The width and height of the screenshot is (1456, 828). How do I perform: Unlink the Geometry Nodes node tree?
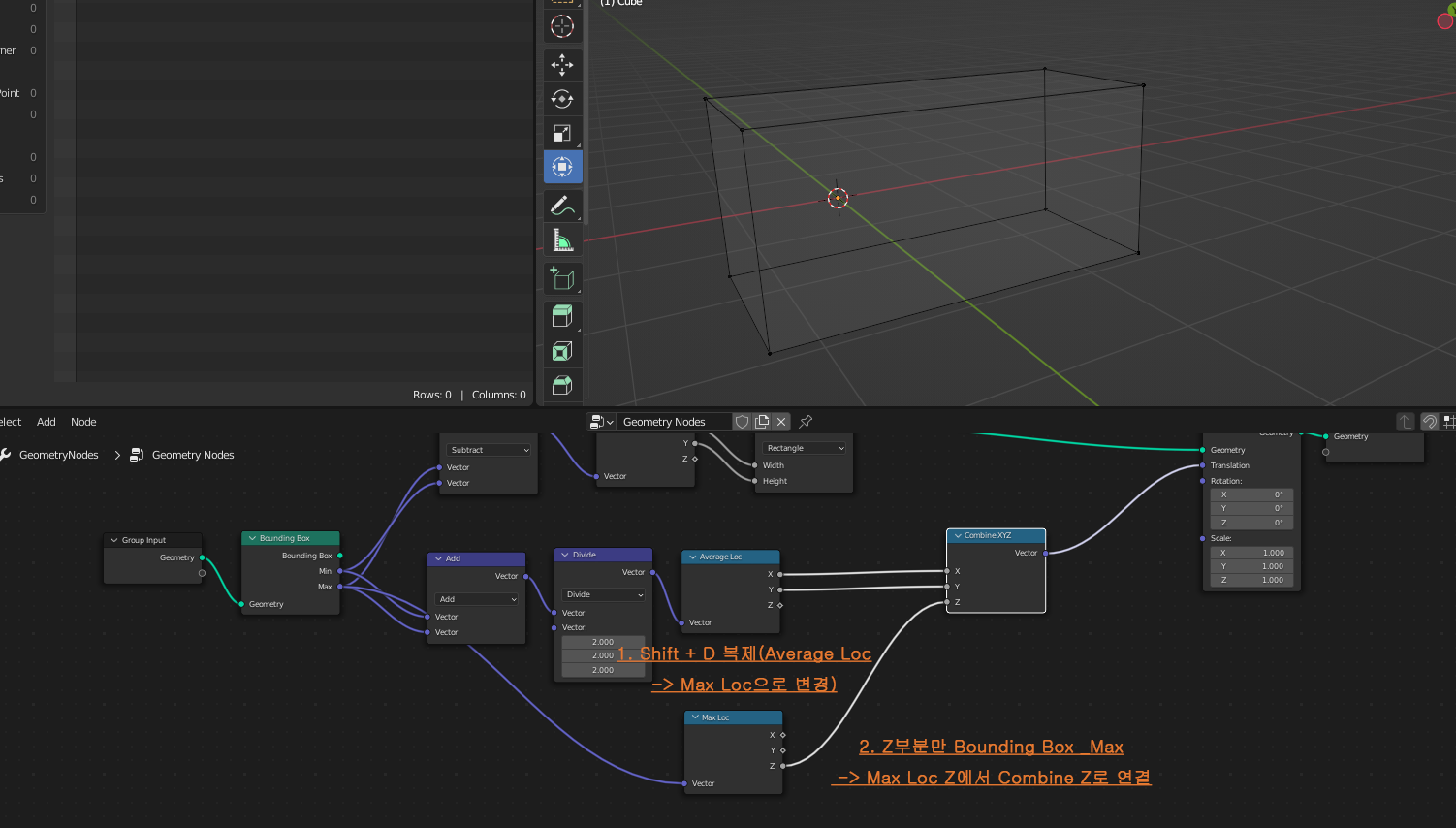781,422
